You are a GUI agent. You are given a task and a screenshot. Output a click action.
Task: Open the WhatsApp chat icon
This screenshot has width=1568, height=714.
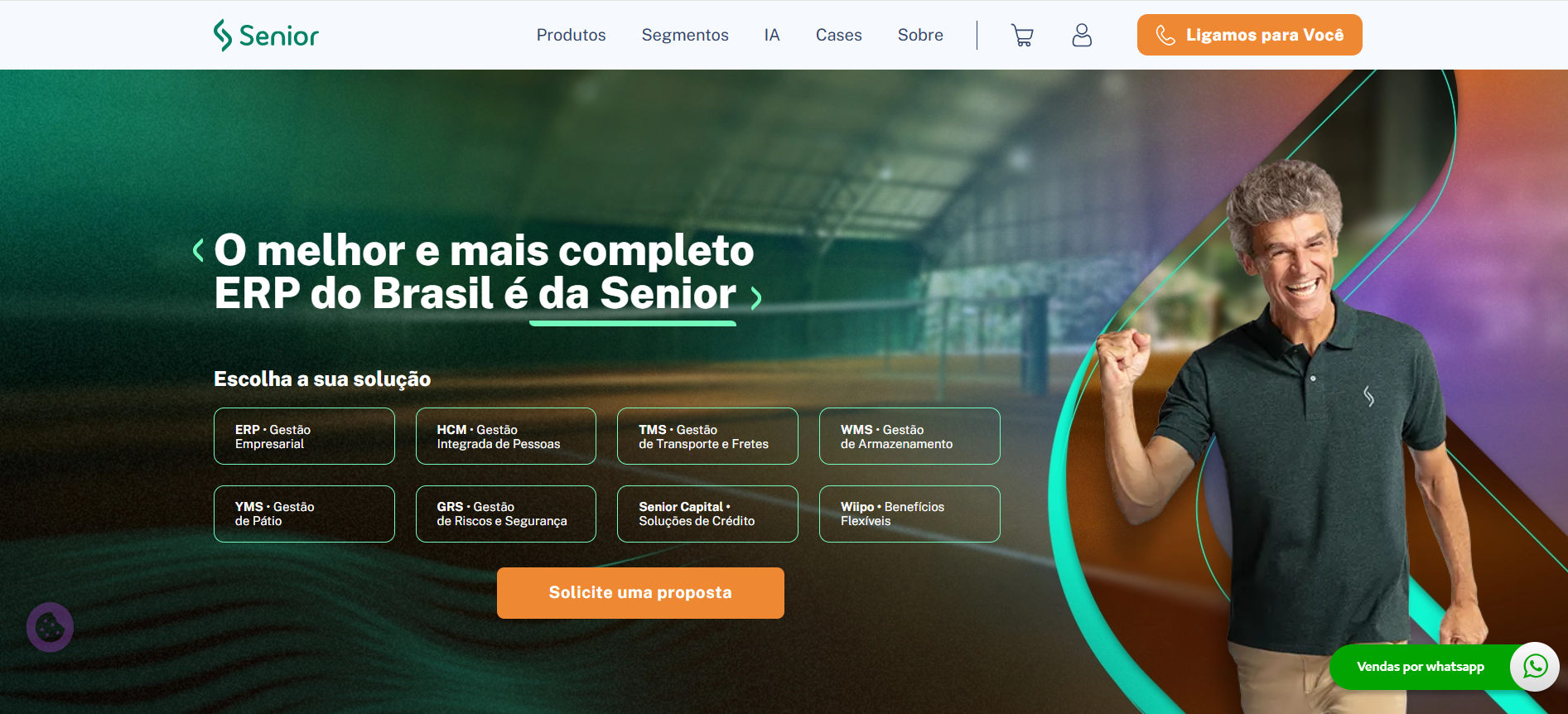(1535, 666)
